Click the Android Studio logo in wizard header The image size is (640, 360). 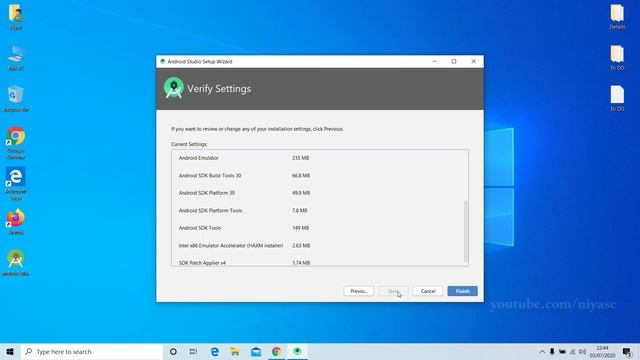click(174, 88)
